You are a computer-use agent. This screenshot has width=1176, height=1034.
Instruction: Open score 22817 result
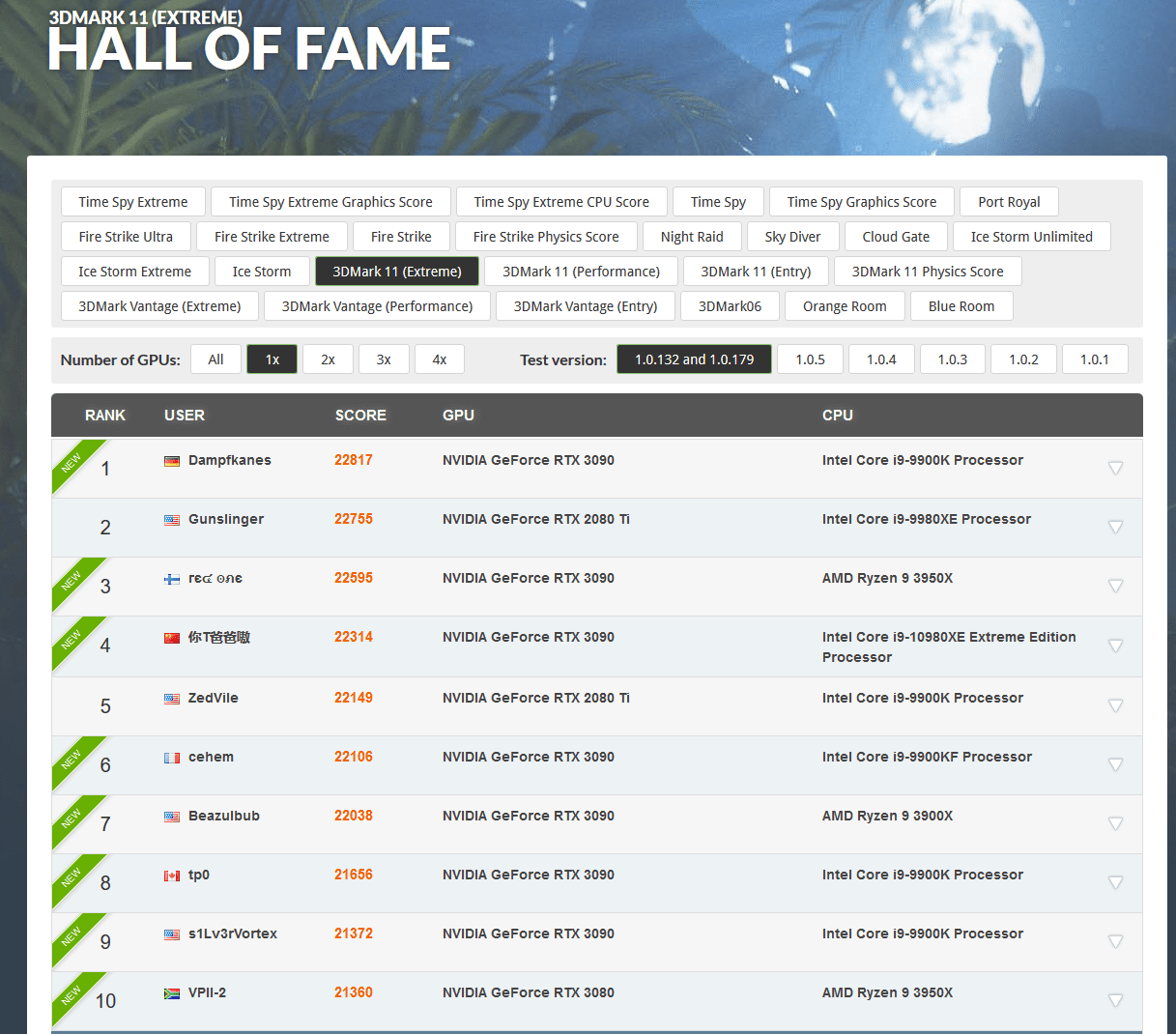click(x=354, y=460)
